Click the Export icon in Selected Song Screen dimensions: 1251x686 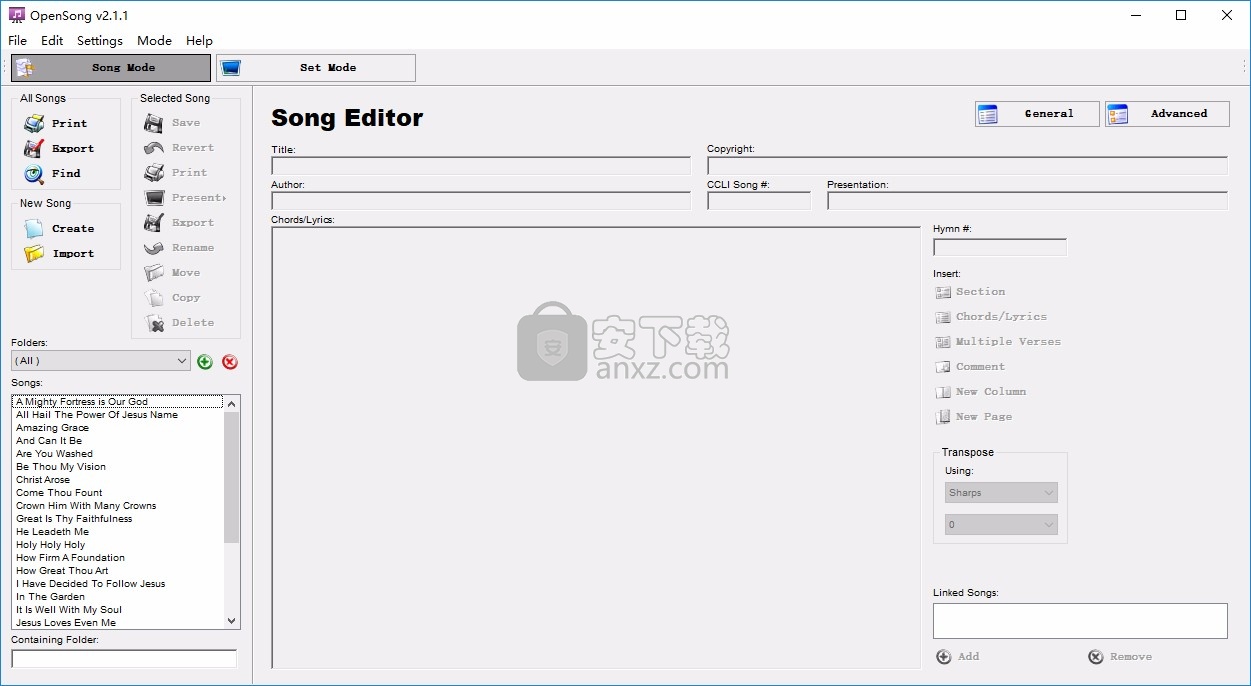(x=154, y=223)
